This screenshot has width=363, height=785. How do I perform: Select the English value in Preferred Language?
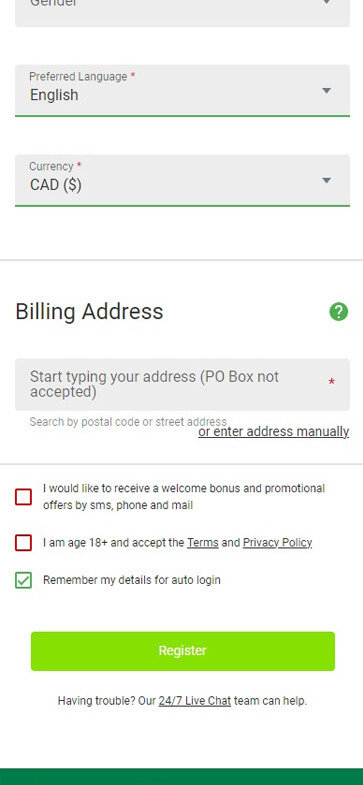(x=54, y=95)
